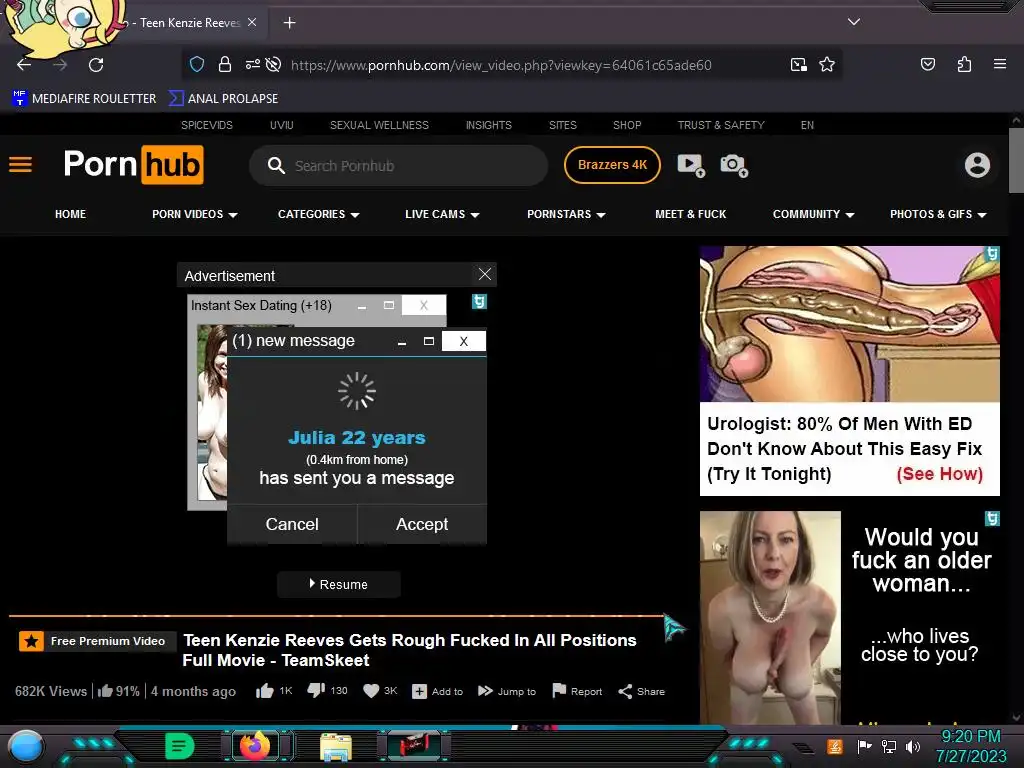Click the Jump to icon
Viewport: 1024px width, 768px height.
point(485,691)
